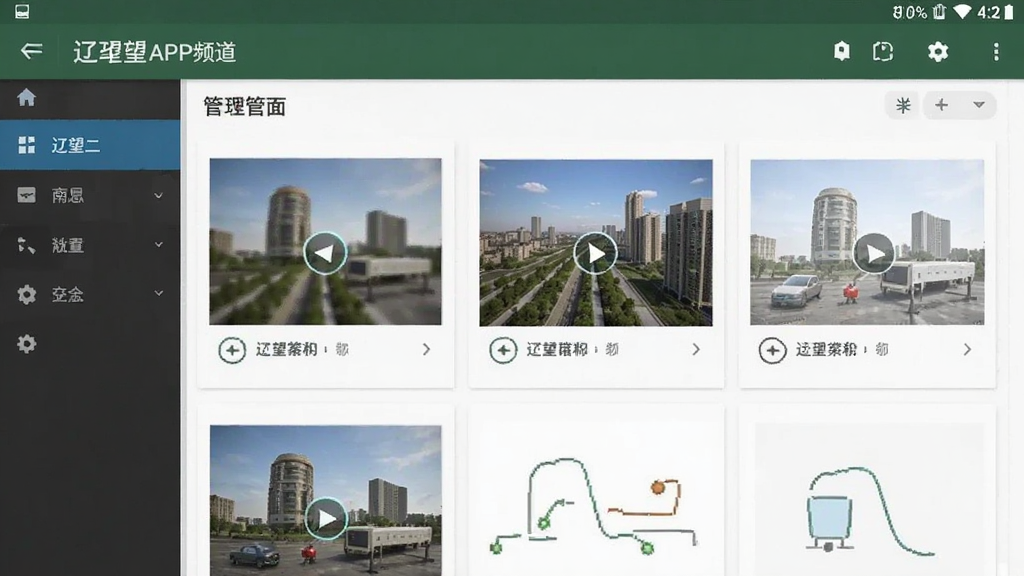The width and height of the screenshot is (1024, 576).
Task: Click the plus-circle icon on the top-right card
Action: [772, 350]
